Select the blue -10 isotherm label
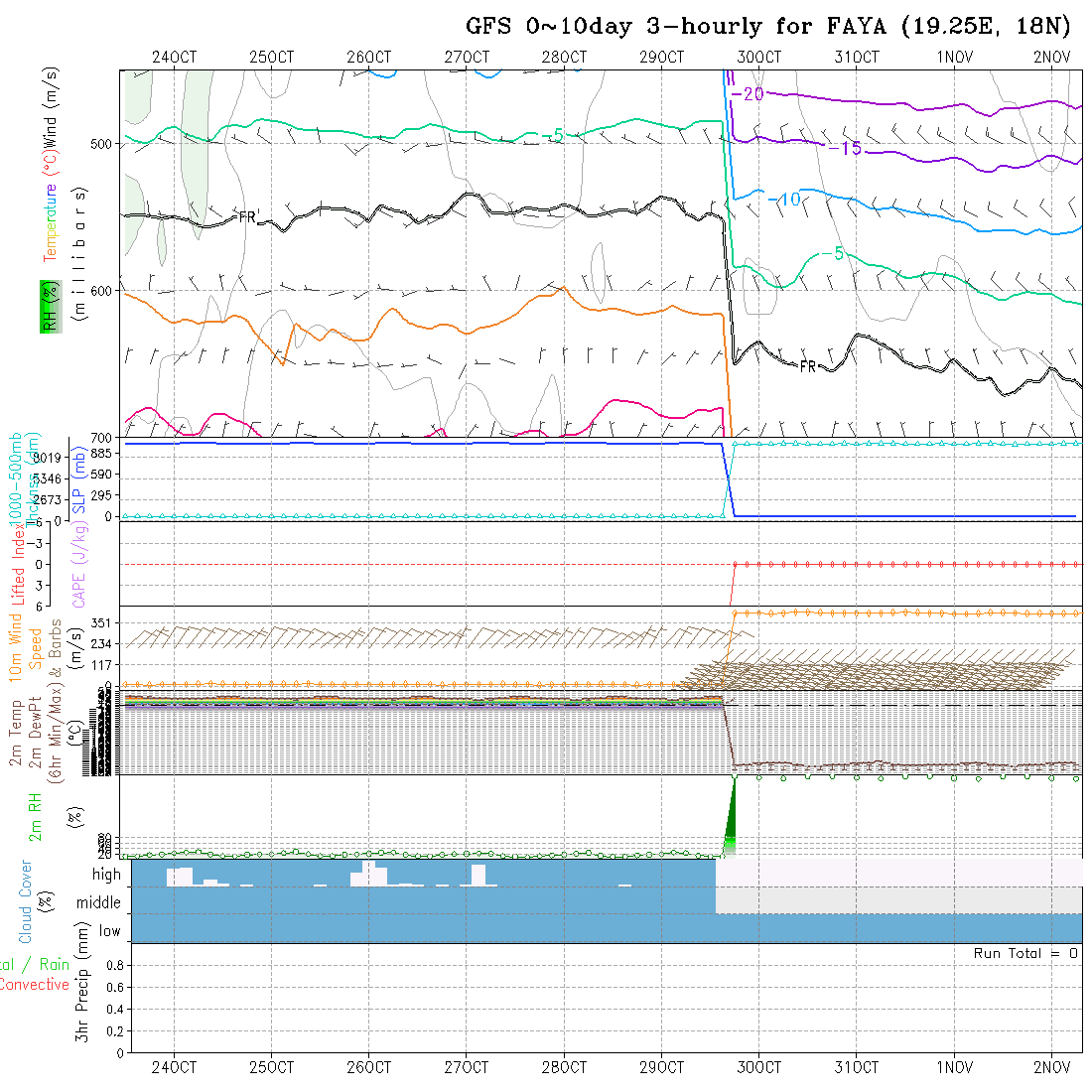The height and width of the screenshot is (1092, 1092). [x=785, y=200]
